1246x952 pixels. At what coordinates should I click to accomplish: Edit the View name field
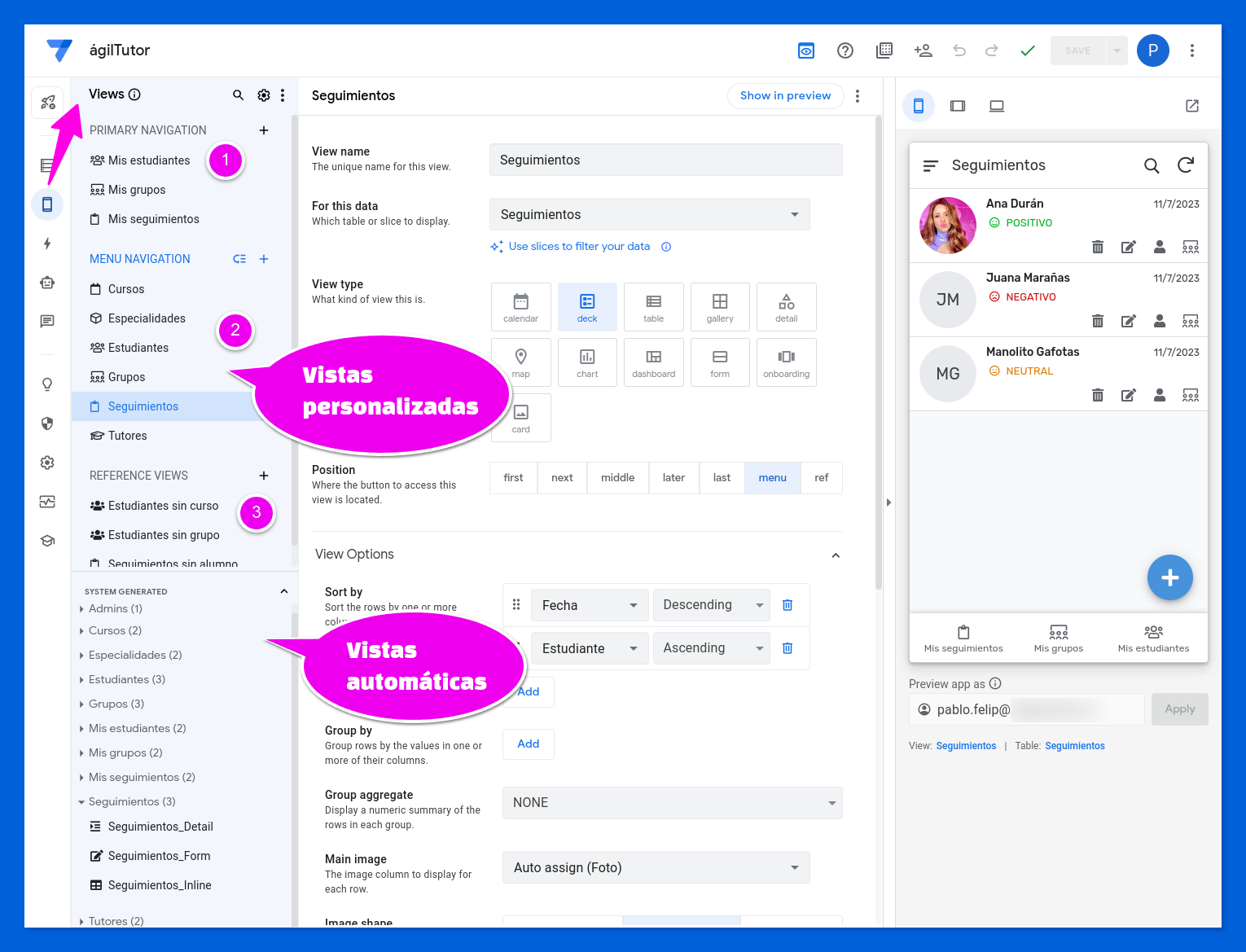[666, 160]
